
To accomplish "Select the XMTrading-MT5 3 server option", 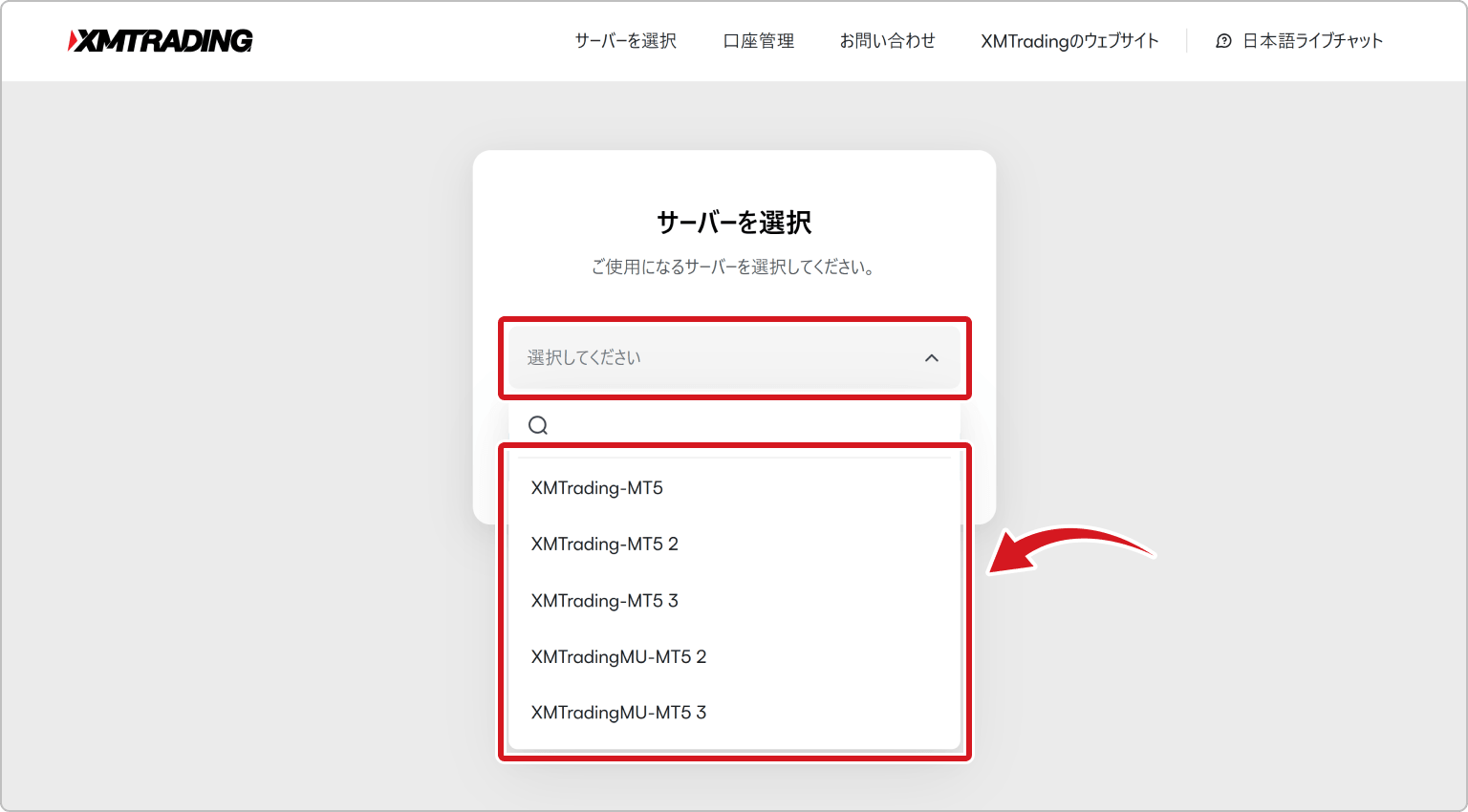I will (x=734, y=600).
